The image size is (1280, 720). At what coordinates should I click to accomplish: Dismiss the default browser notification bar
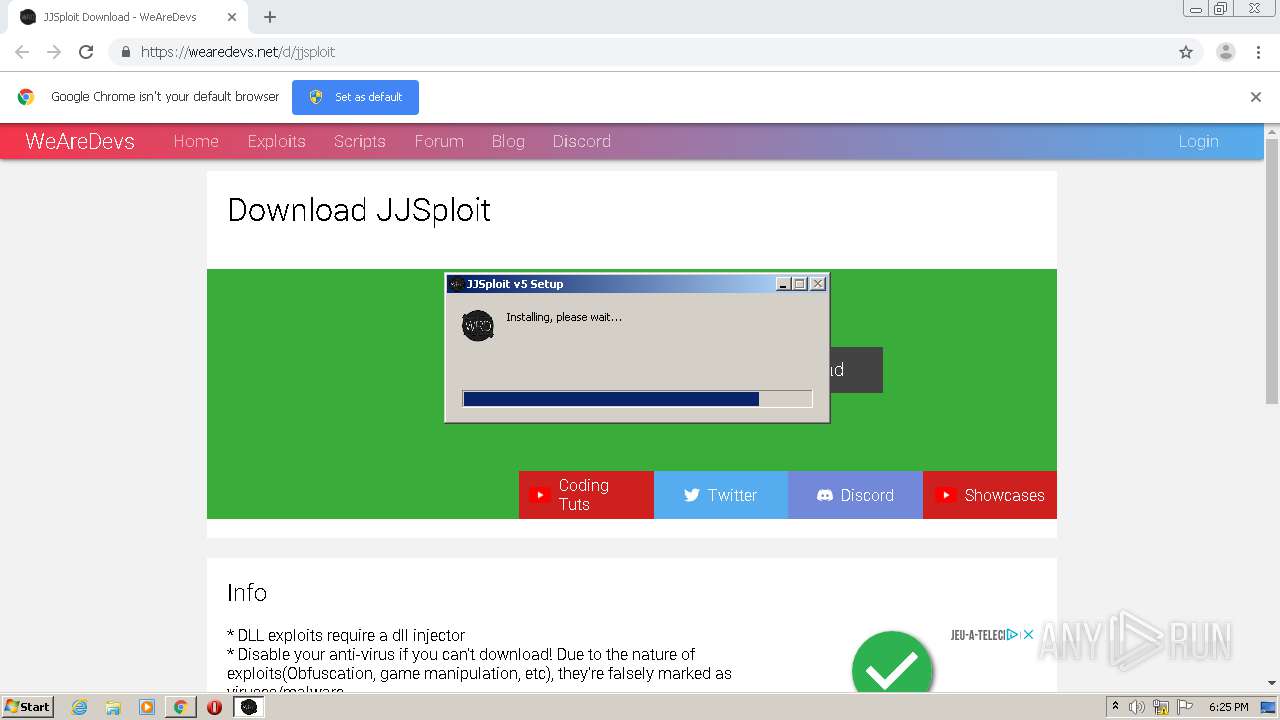pos(1256,97)
